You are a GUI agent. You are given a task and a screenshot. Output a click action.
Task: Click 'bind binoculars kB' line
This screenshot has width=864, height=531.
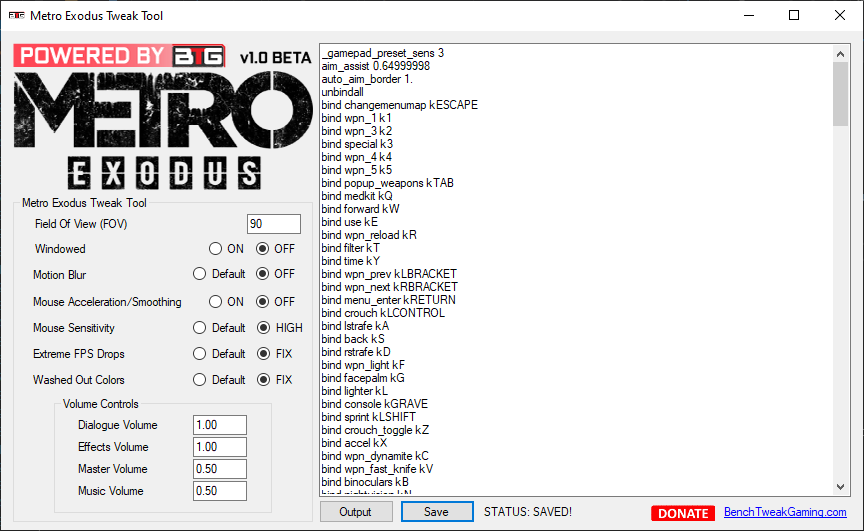click(365, 482)
